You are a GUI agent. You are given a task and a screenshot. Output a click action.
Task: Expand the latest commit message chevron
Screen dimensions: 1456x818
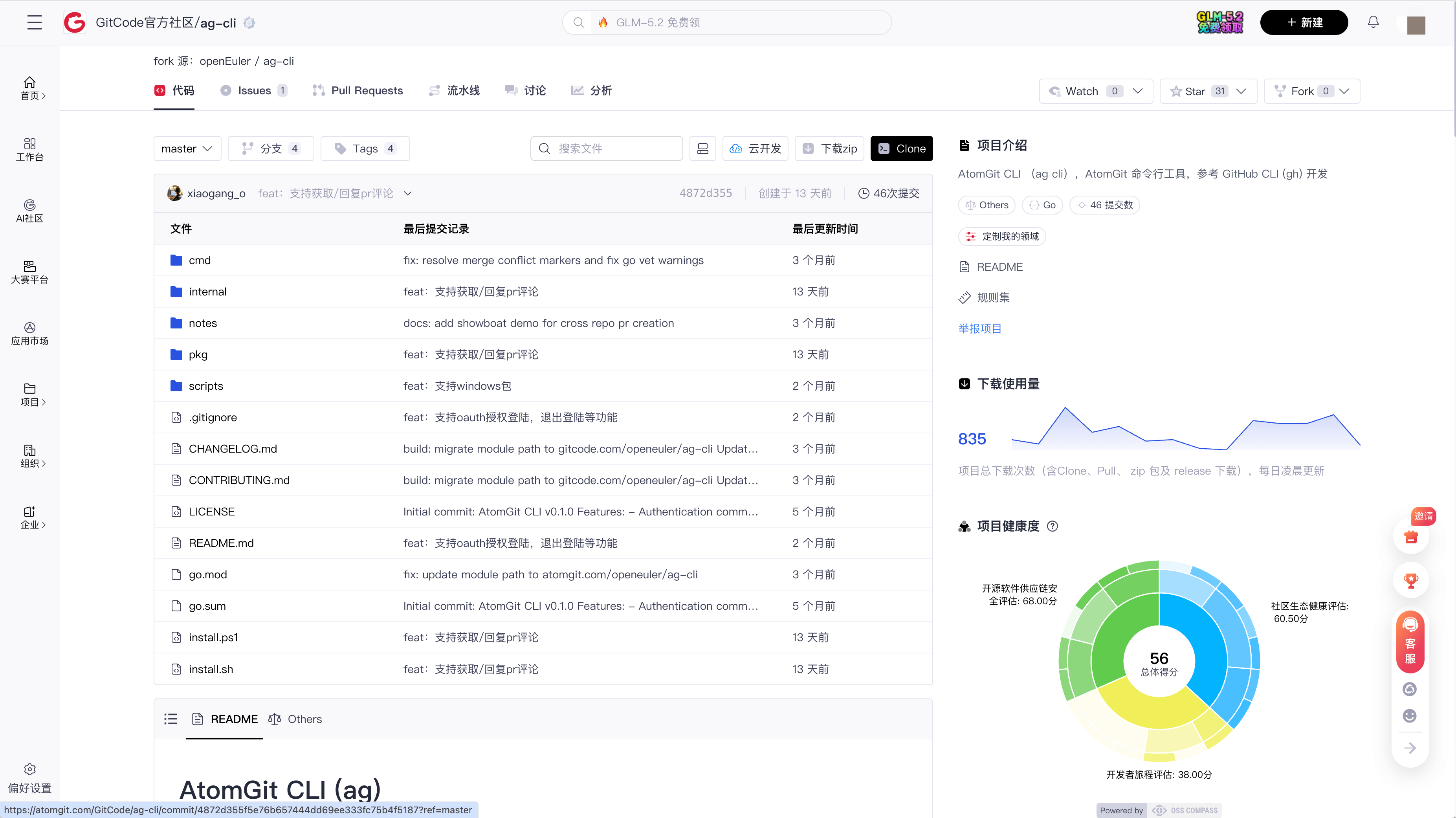tap(407, 193)
